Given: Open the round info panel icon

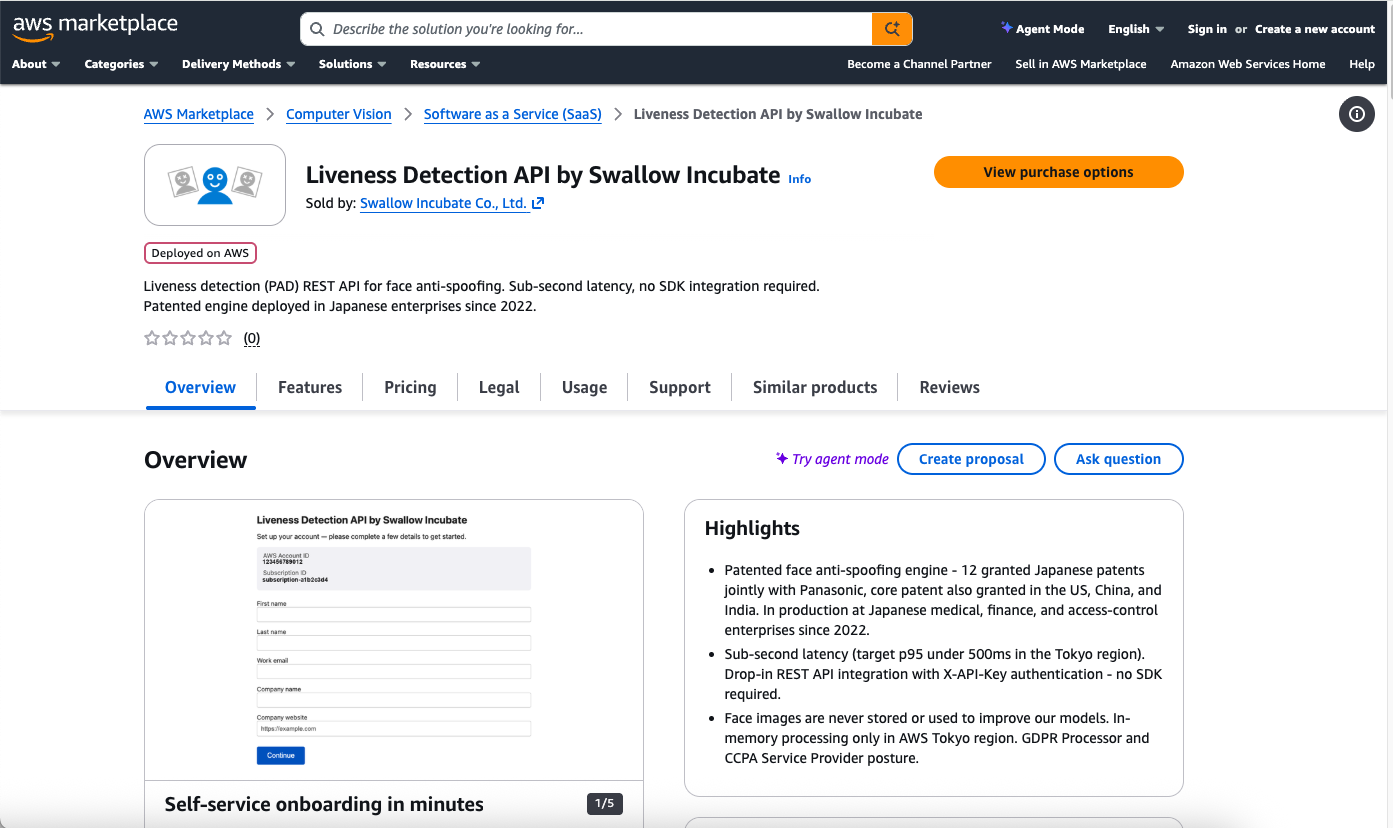Looking at the screenshot, I should click(x=1357, y=114).
